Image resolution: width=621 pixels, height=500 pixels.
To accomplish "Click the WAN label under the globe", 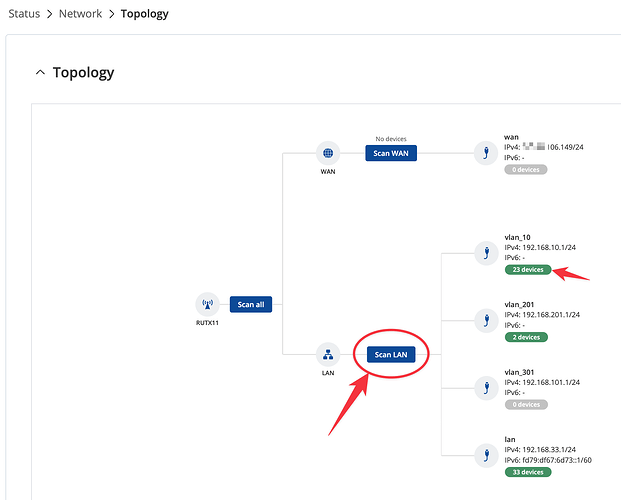I will click(328, 172).
